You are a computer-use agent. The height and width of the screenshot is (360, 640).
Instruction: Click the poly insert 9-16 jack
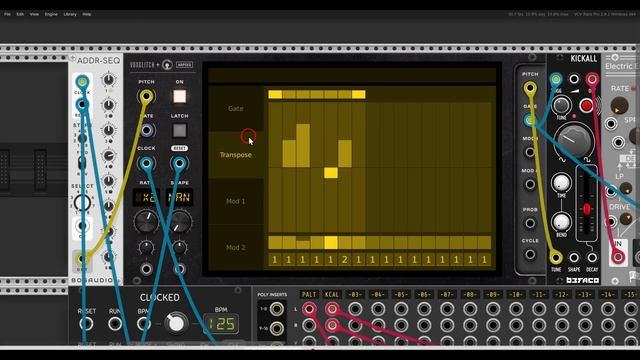coord(276,328)
